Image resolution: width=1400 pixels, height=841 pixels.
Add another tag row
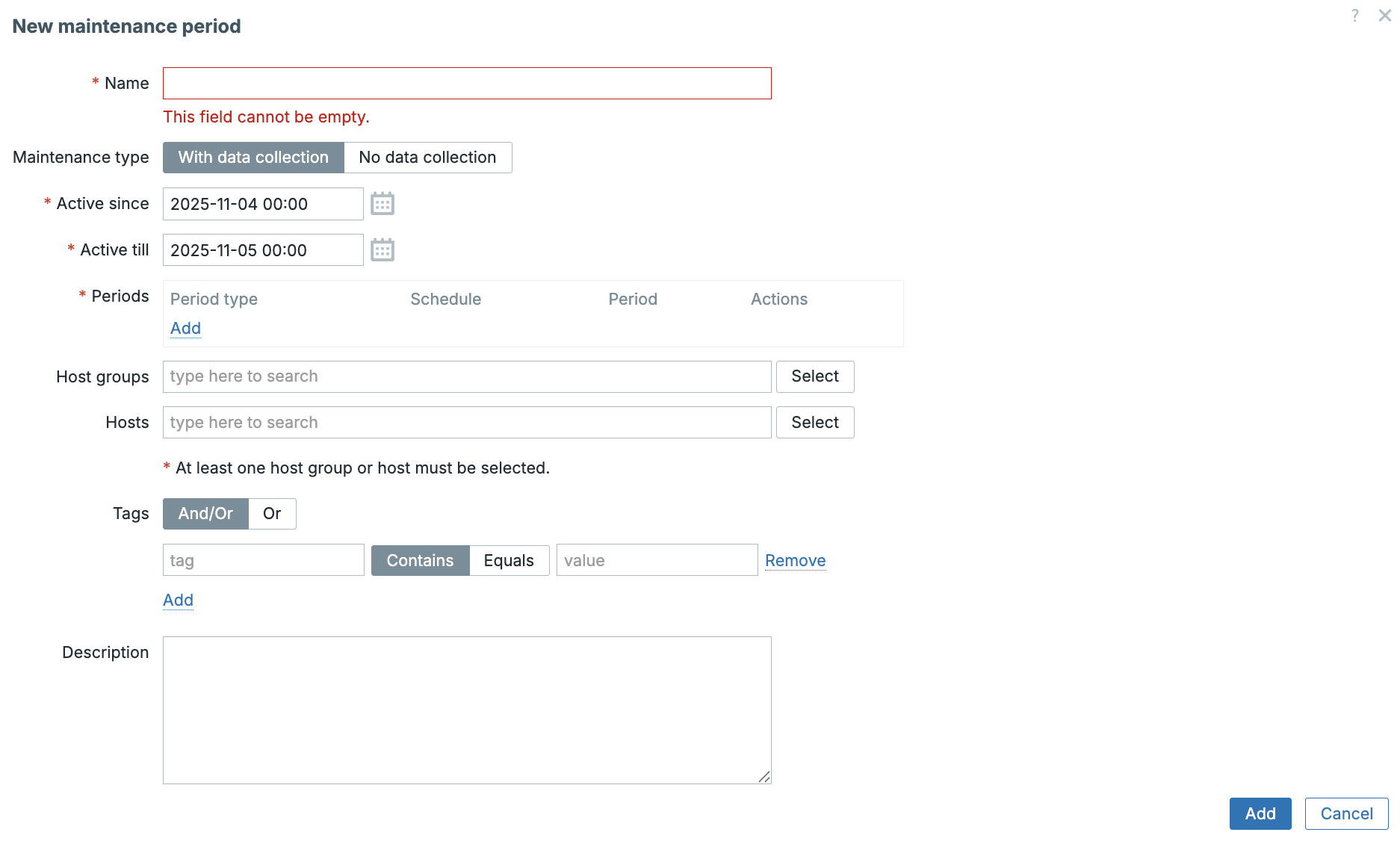pyautogui.click(x=178, y=601)
